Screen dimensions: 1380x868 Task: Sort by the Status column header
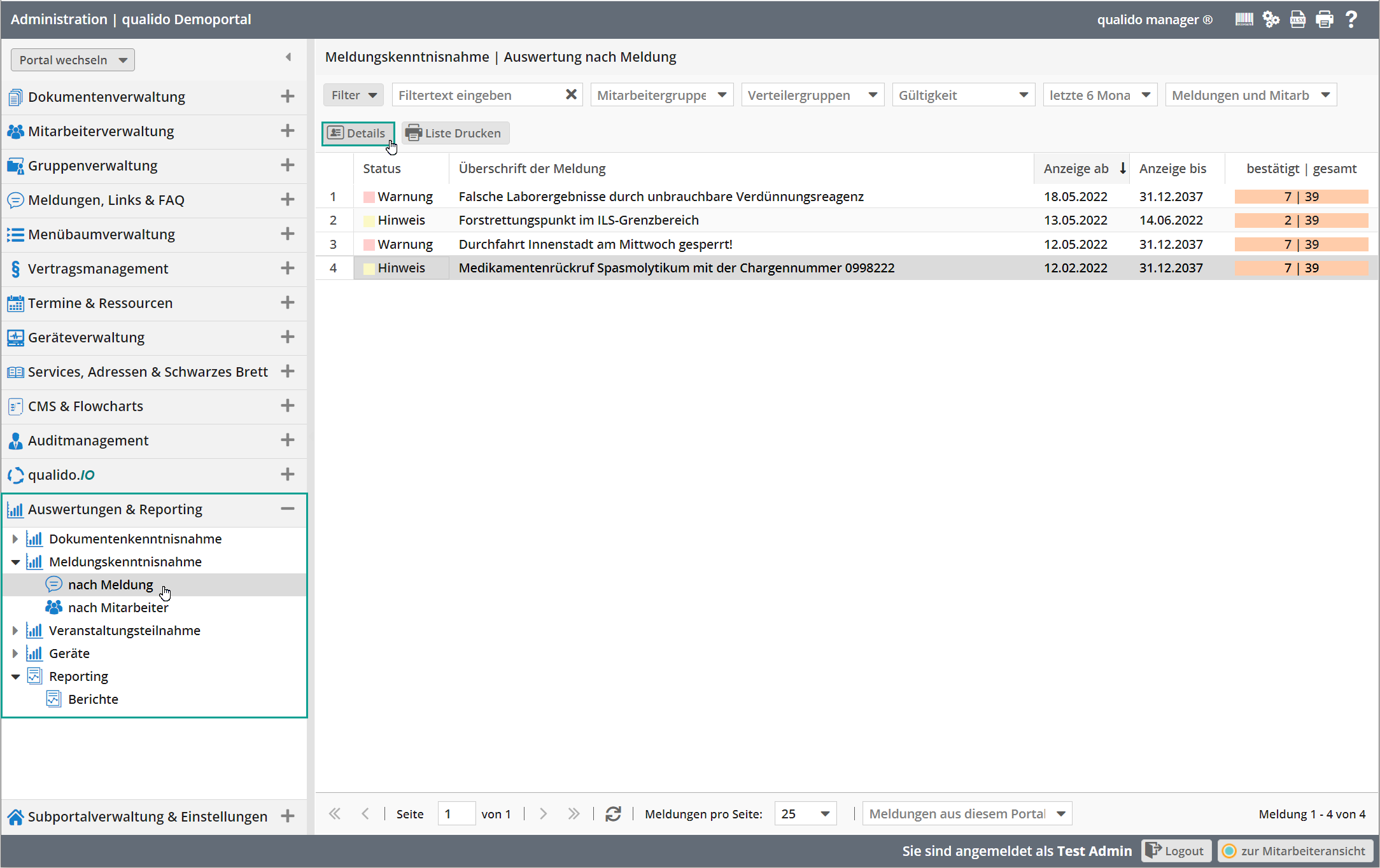pos(402,168)
